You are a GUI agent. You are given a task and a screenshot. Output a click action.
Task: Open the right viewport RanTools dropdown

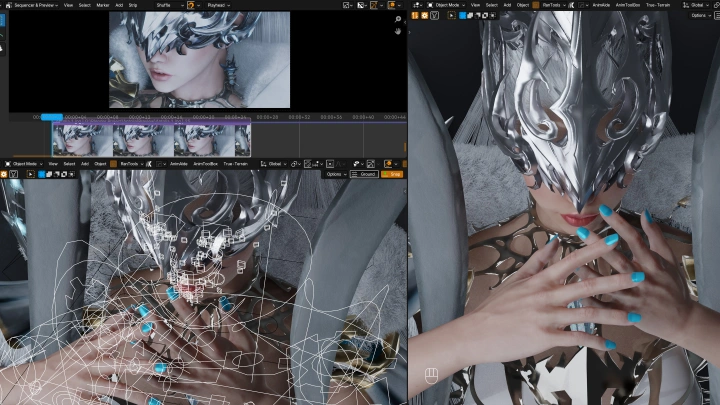pos(553,5)
